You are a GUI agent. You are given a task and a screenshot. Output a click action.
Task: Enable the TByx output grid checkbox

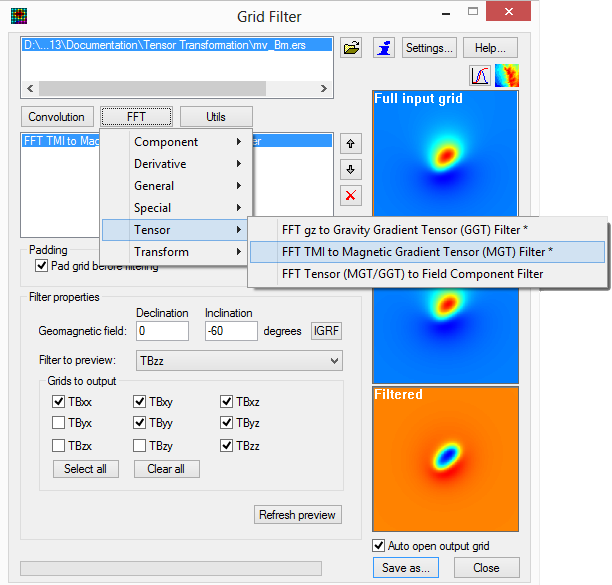coord(59,423)
